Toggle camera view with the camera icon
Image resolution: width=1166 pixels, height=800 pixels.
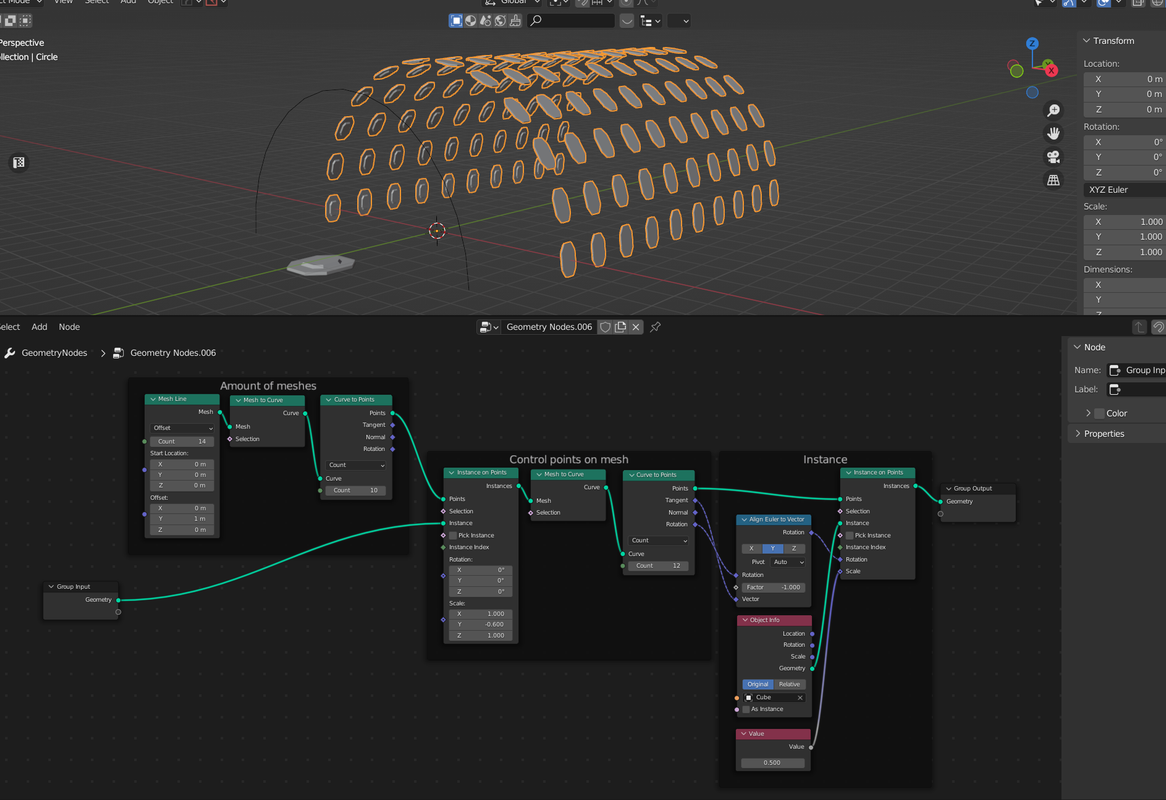click(x=1053, y=157)
